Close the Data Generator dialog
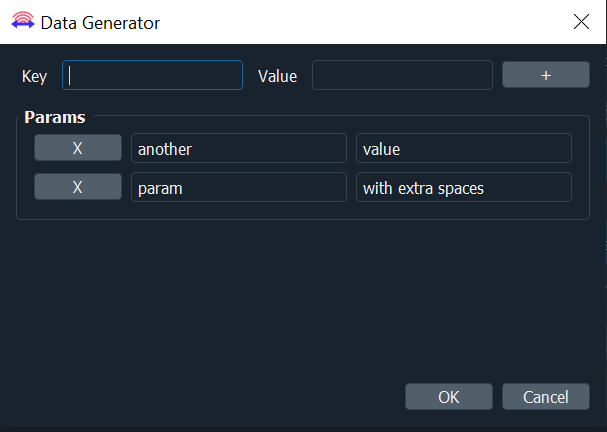607x432 pixels. coord(581,22)
